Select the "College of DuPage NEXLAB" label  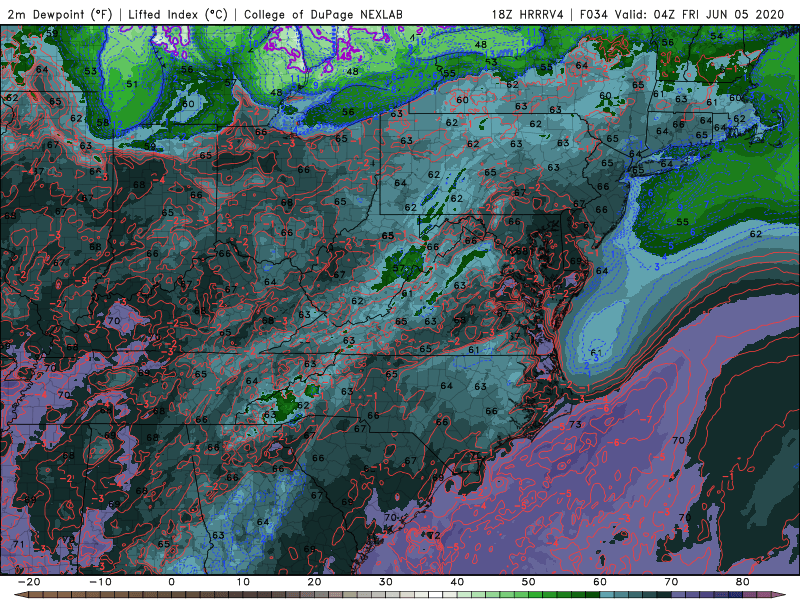pos(323,14)
